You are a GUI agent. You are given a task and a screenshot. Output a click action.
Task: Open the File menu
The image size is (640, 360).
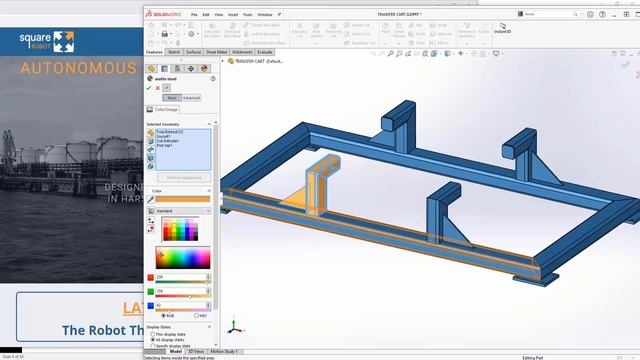[194, 15]
